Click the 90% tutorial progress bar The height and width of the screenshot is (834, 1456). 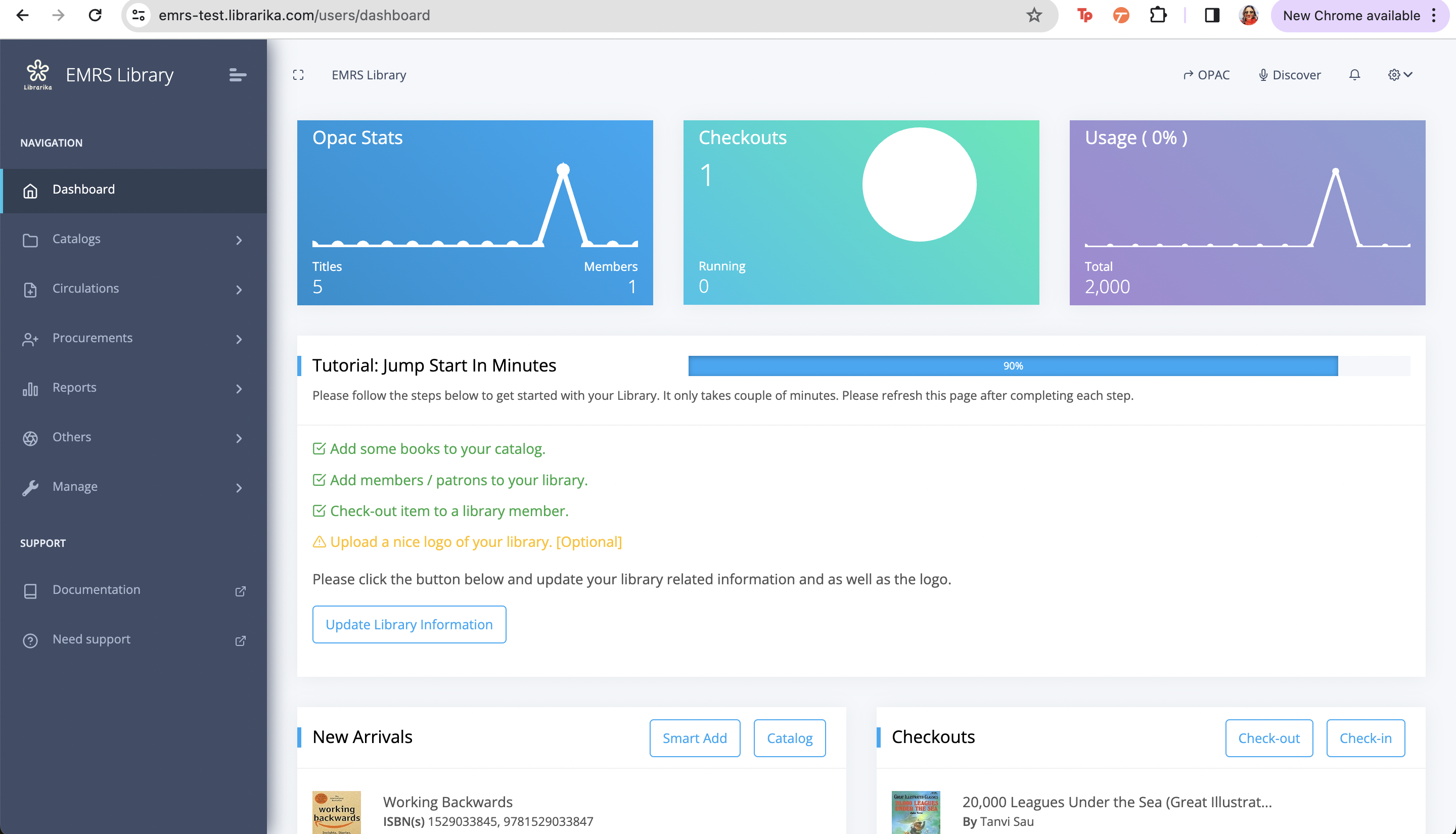click(1013, 366)
